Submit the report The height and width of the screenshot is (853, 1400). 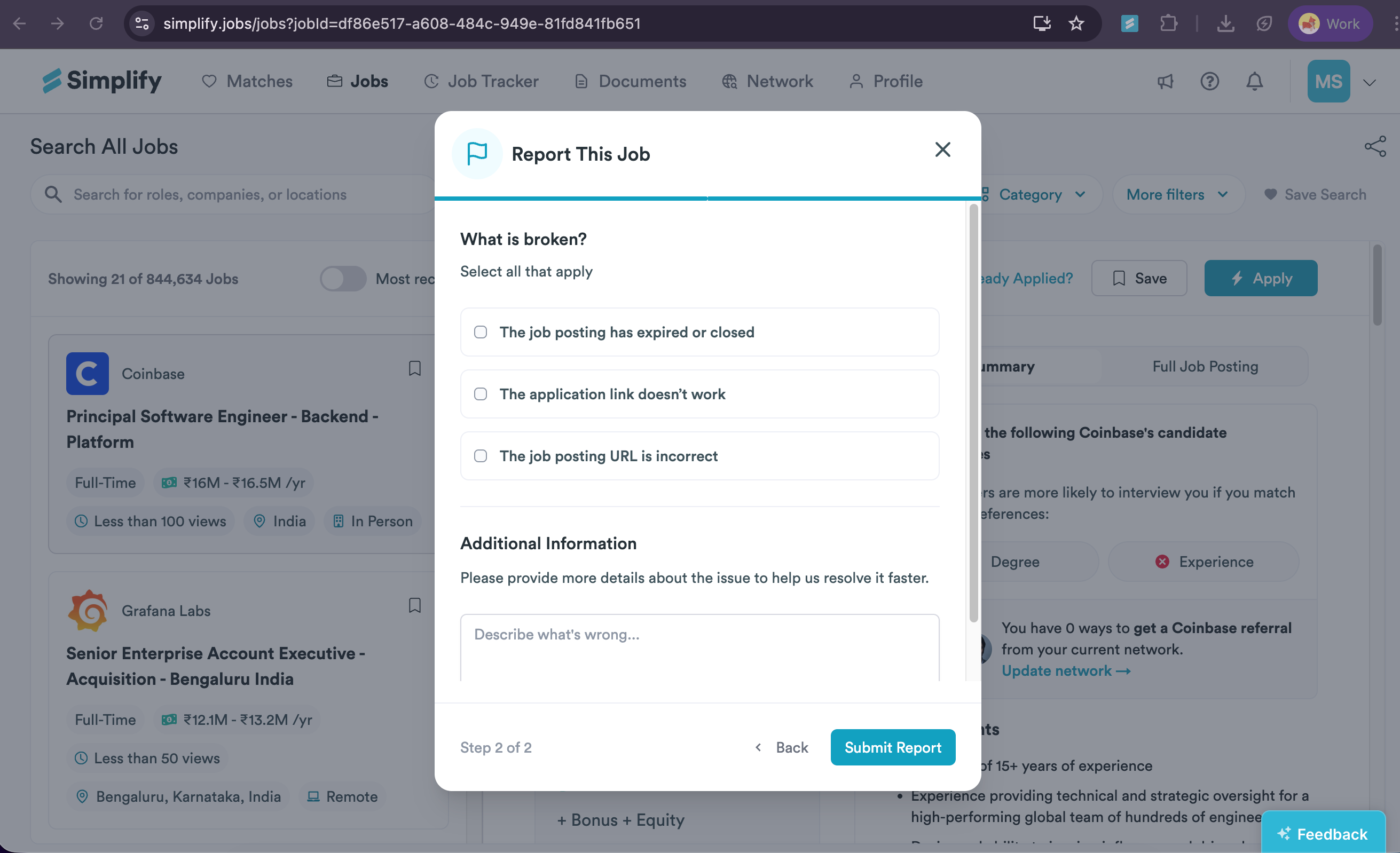coord(893,747)
